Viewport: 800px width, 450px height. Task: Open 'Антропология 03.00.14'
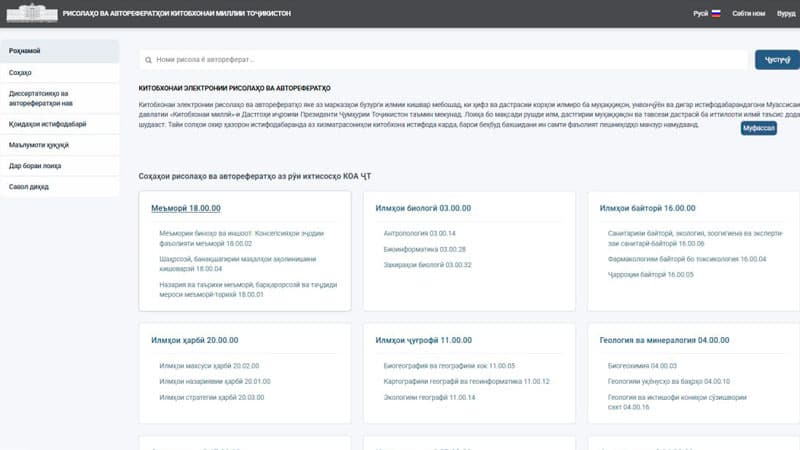419,233
